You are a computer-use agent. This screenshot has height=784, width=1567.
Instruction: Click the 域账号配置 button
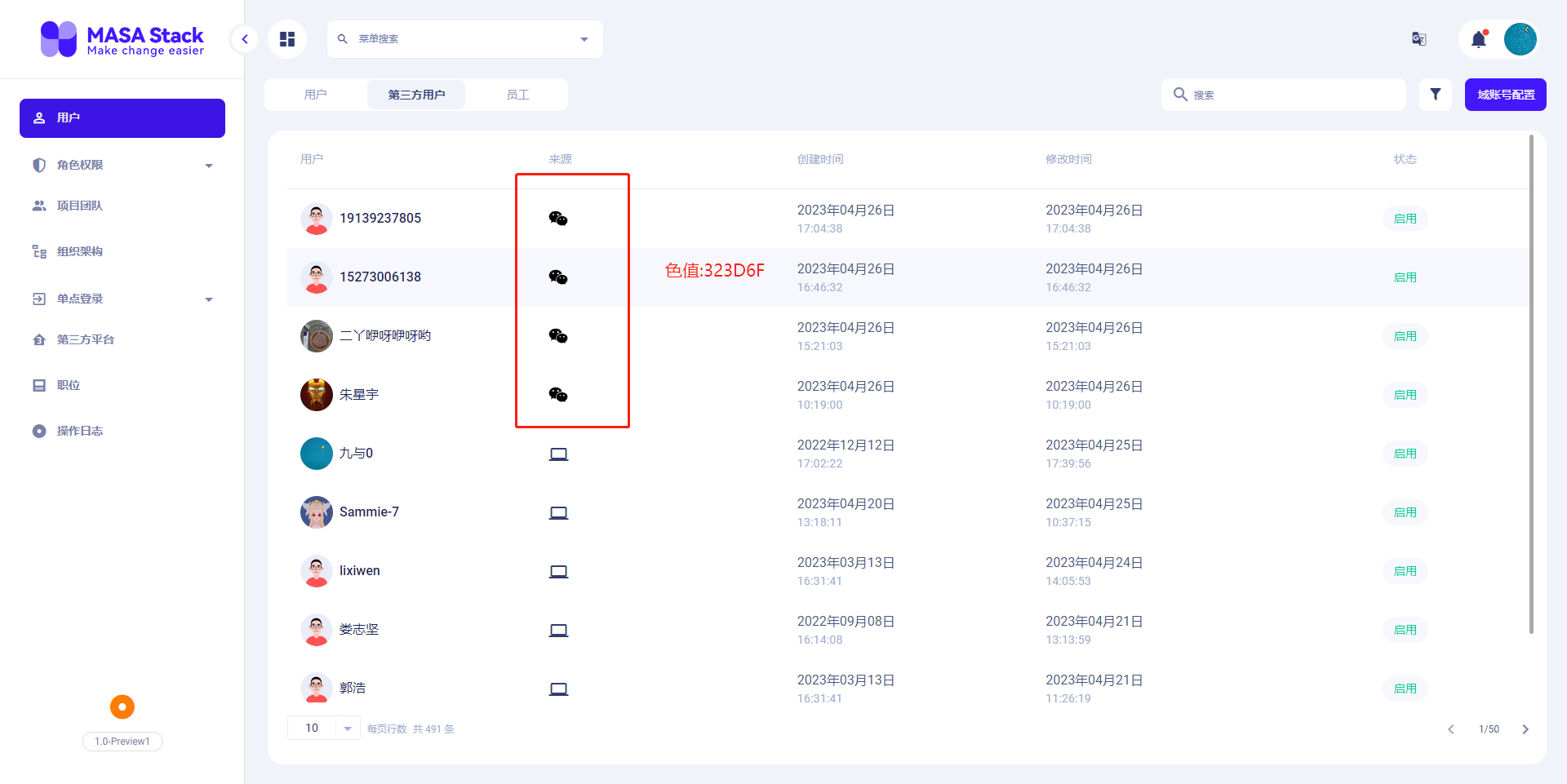(x=1505, y=94)
